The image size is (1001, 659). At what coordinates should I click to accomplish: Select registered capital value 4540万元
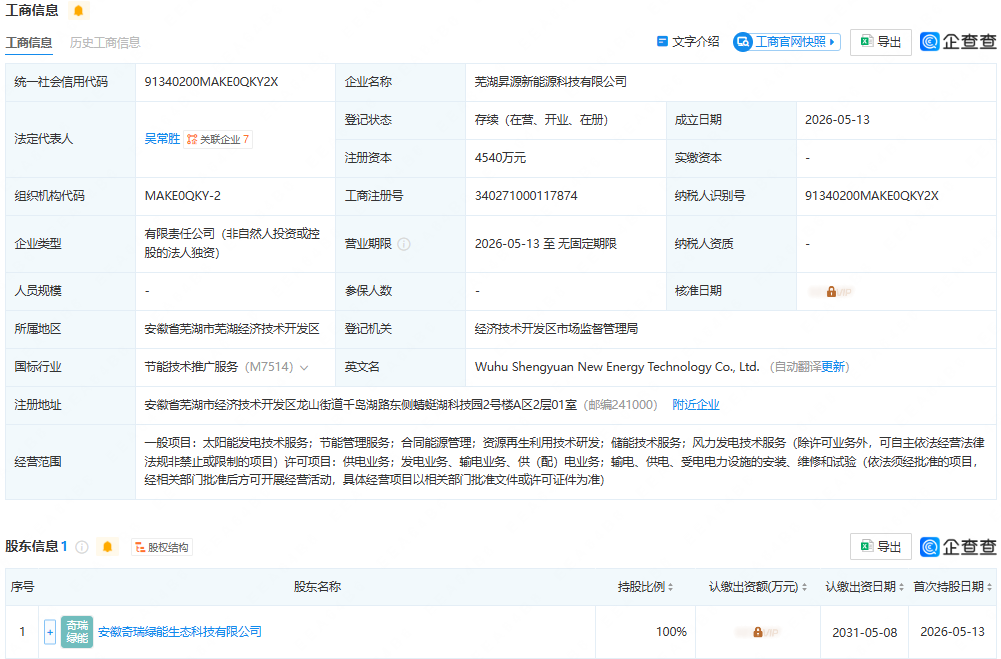[x=500, y=158]
